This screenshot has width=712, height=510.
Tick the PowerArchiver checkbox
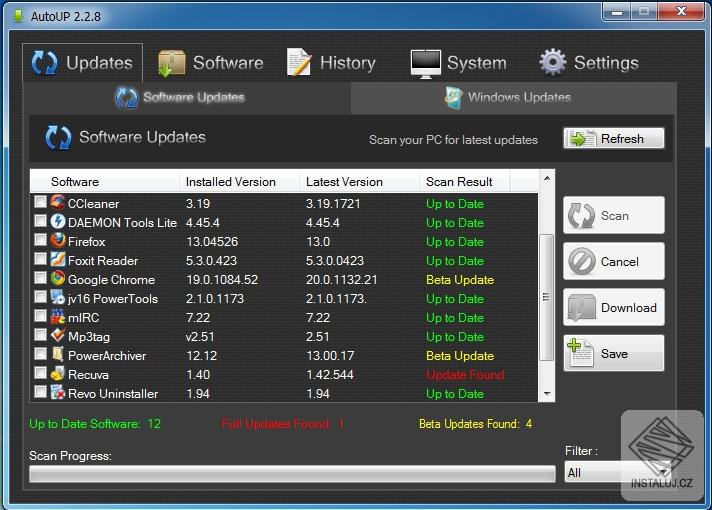coord(40,354)
